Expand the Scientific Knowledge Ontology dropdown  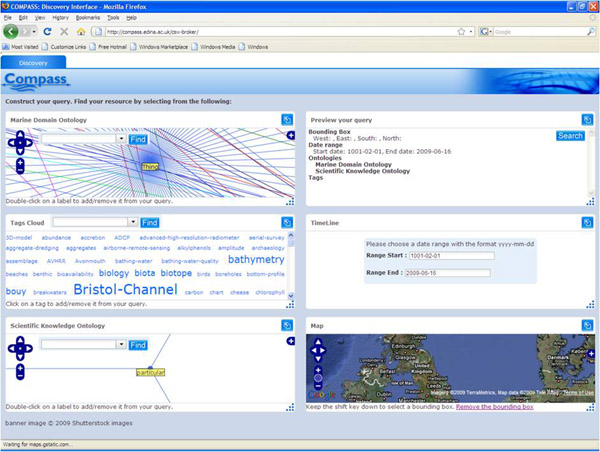pos(121,344)
